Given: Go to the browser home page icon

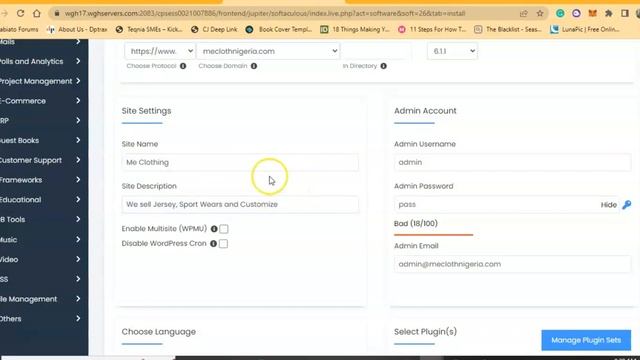Looking at the screenshot, I should [x=37, y=13].
